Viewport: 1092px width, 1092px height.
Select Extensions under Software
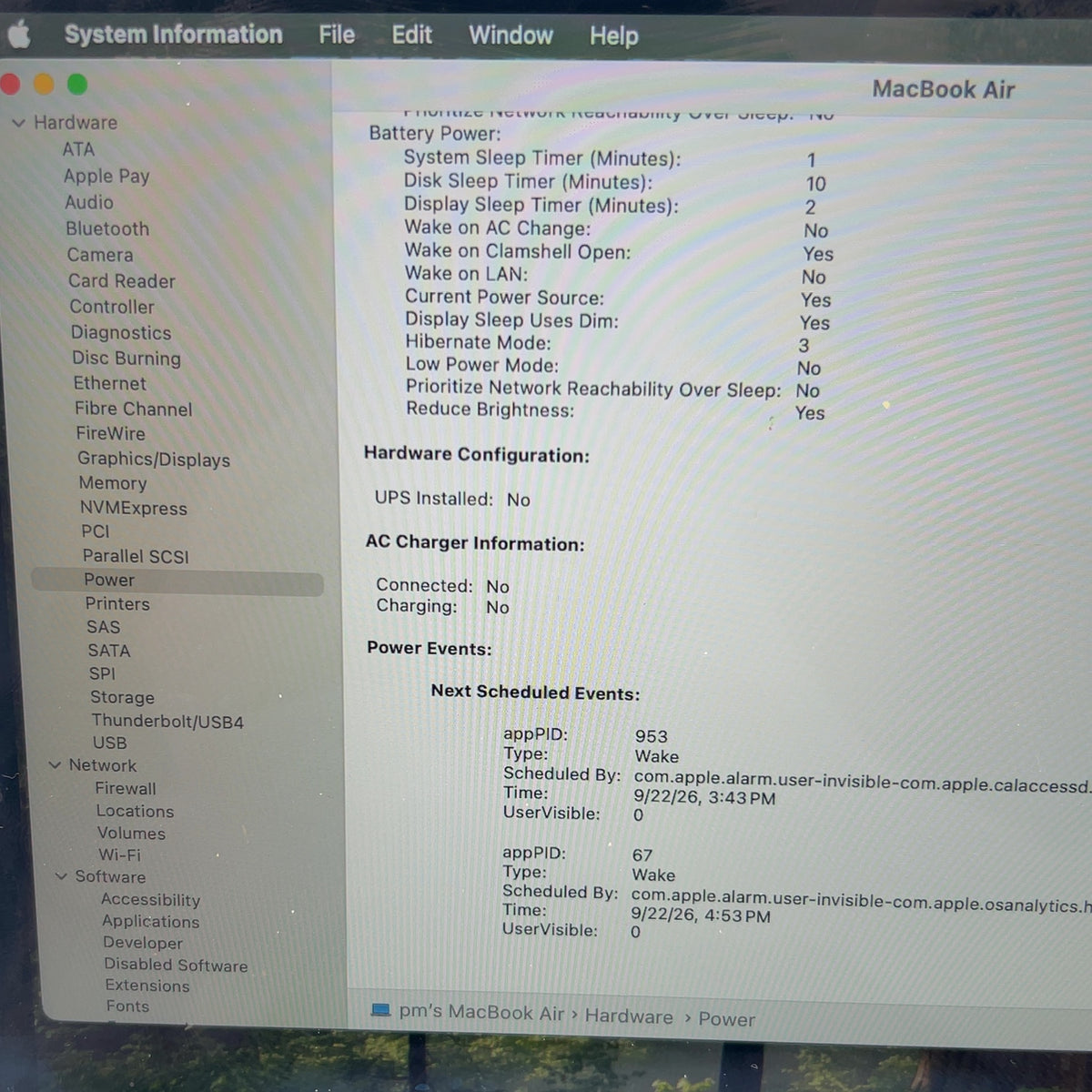click(147, 986)
